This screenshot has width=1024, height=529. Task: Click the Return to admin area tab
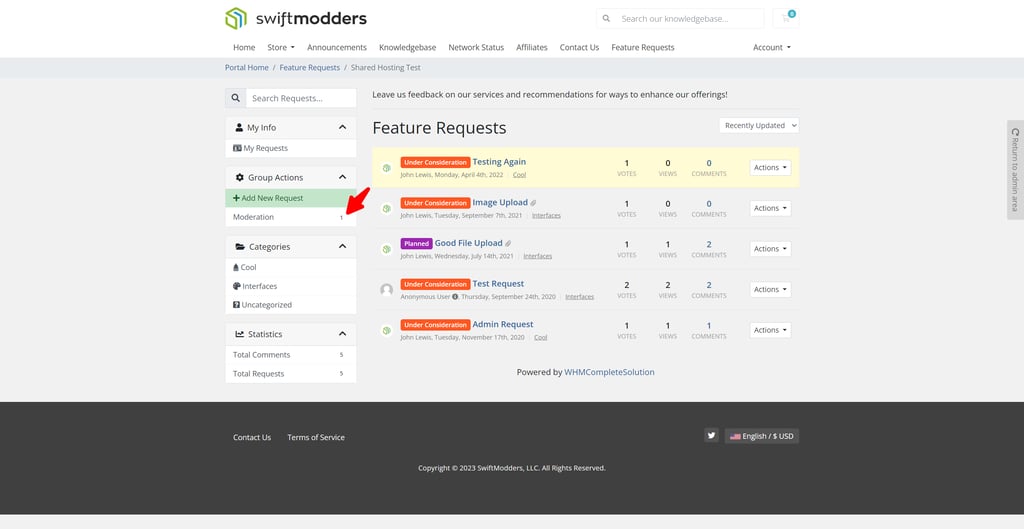[x=1015, y=170]
